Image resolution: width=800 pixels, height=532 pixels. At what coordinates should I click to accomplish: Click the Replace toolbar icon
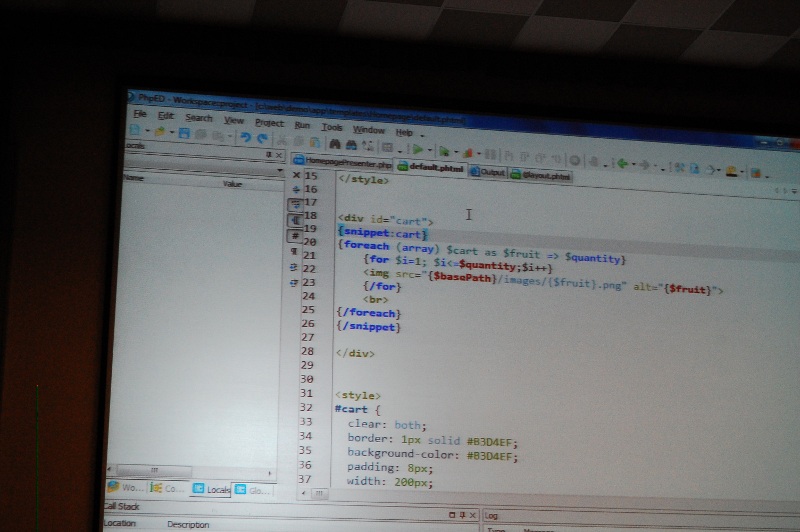(367, 146)
